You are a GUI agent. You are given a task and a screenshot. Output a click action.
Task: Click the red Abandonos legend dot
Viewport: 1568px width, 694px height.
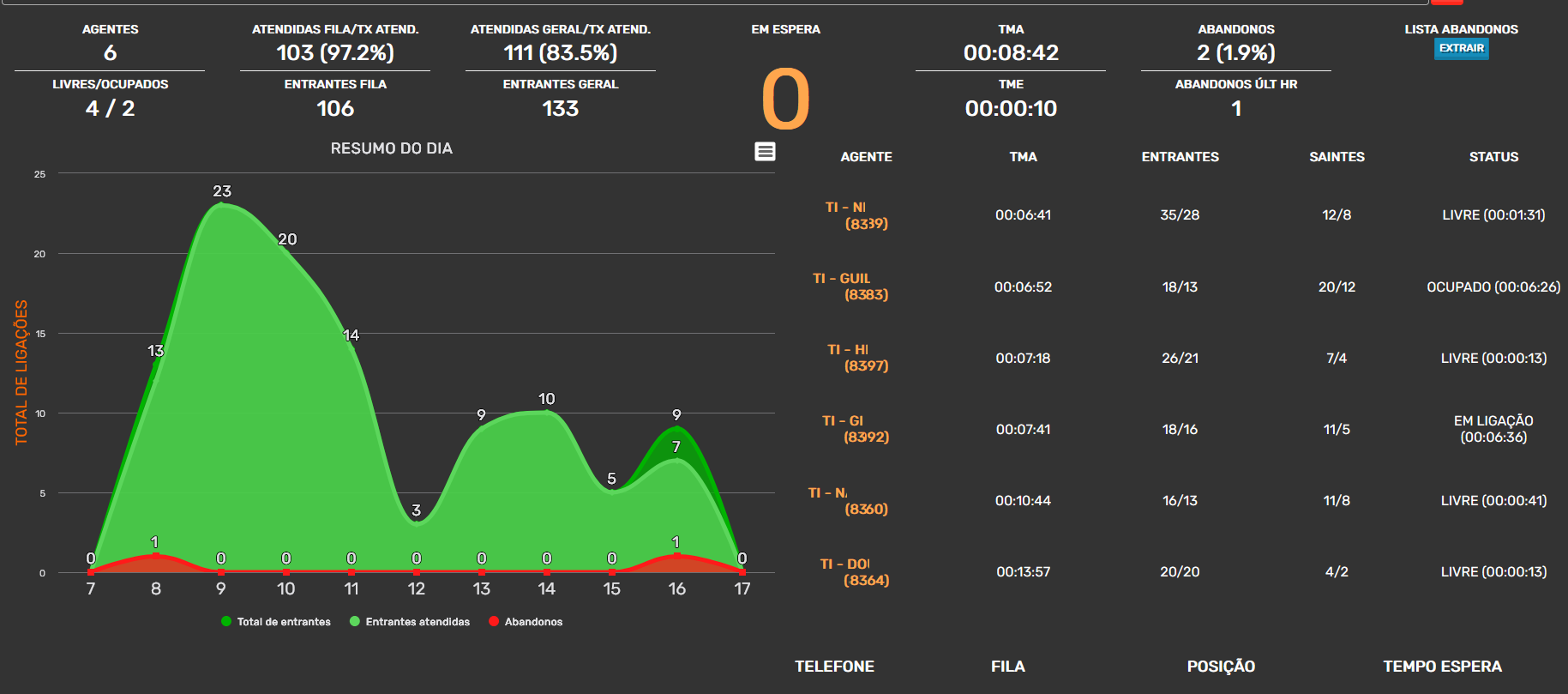coord(494,622)
